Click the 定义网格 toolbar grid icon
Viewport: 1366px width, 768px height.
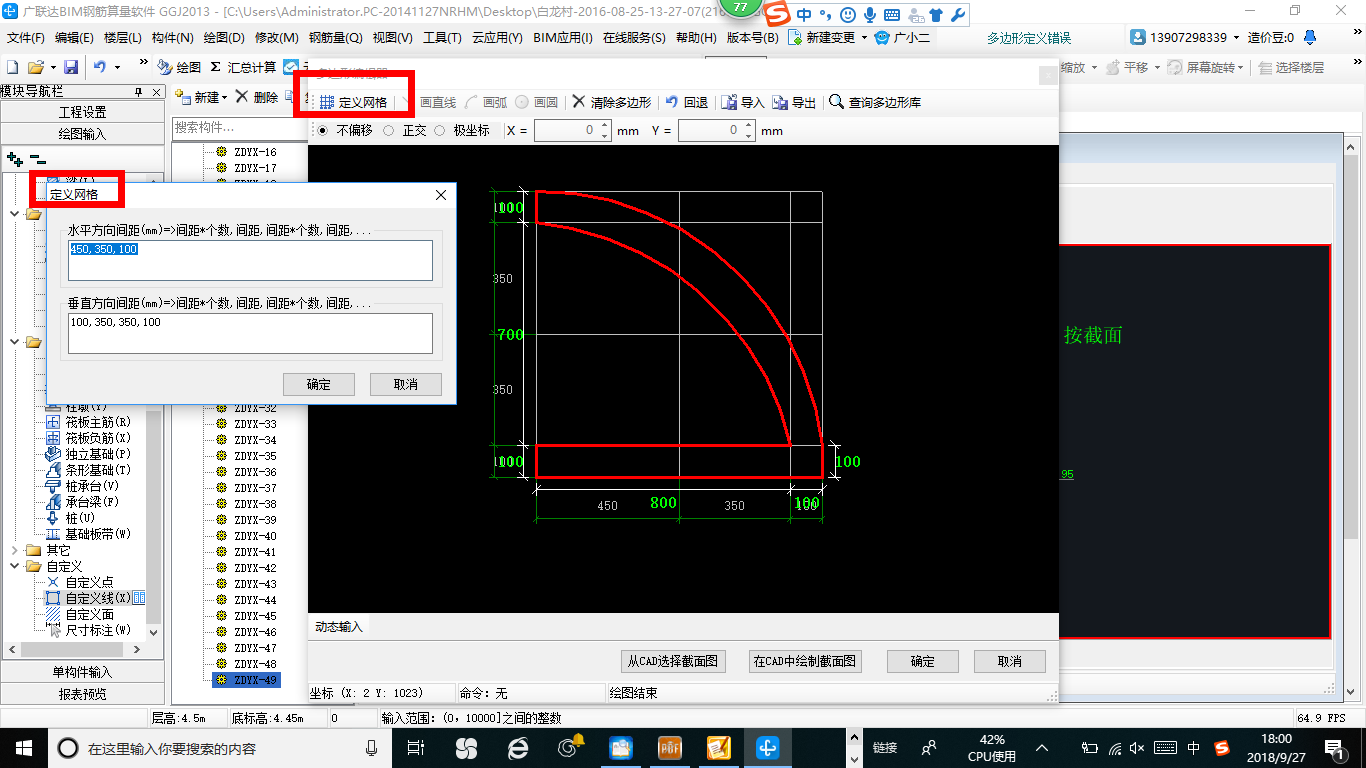pos(326,102)
